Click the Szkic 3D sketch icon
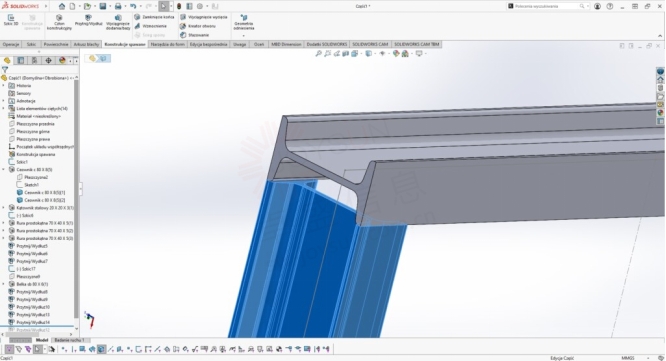 (11, 20)
